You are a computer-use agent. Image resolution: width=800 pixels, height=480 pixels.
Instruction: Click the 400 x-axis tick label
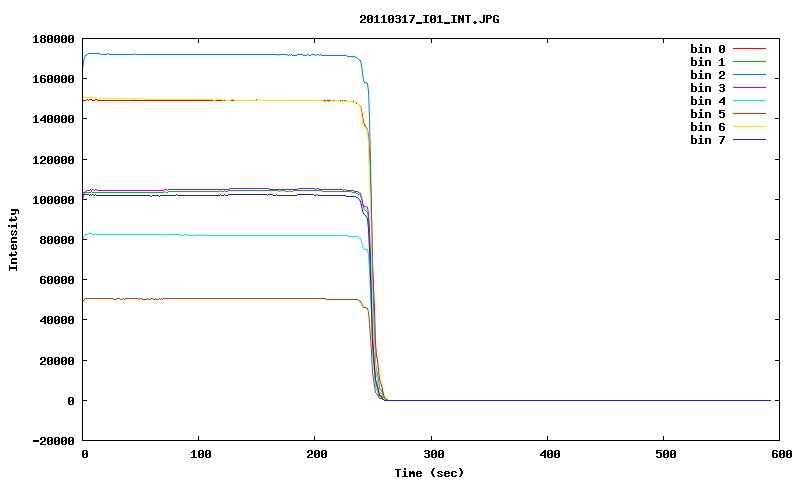coord(549,454)
